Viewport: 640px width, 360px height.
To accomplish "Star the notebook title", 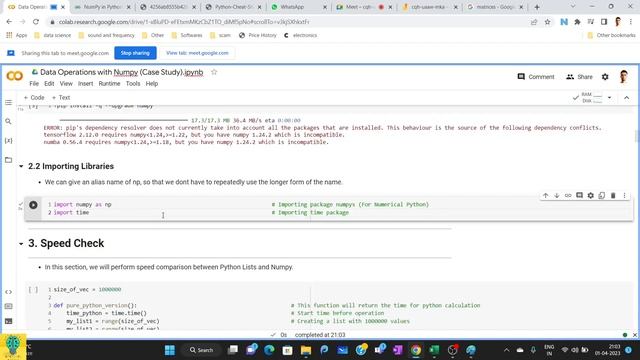I will click(214, 72).
